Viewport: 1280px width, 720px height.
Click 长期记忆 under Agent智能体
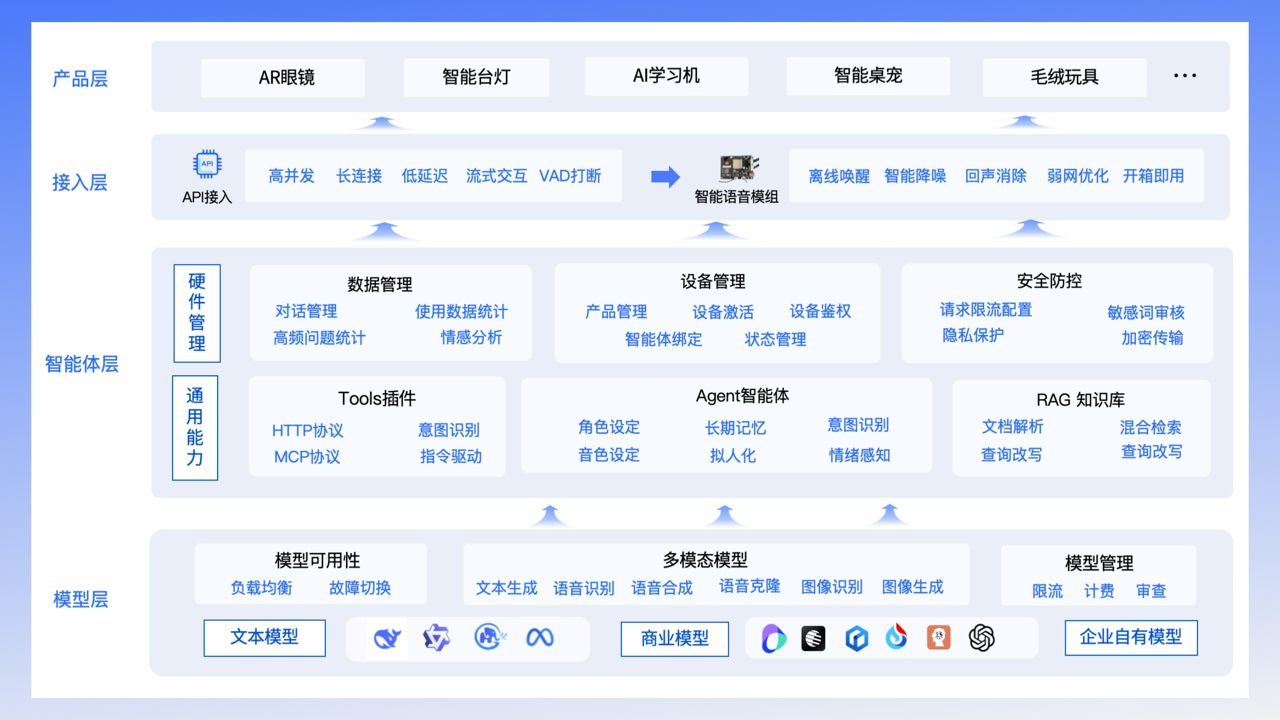pyautogui.click(x=735, y=428)
